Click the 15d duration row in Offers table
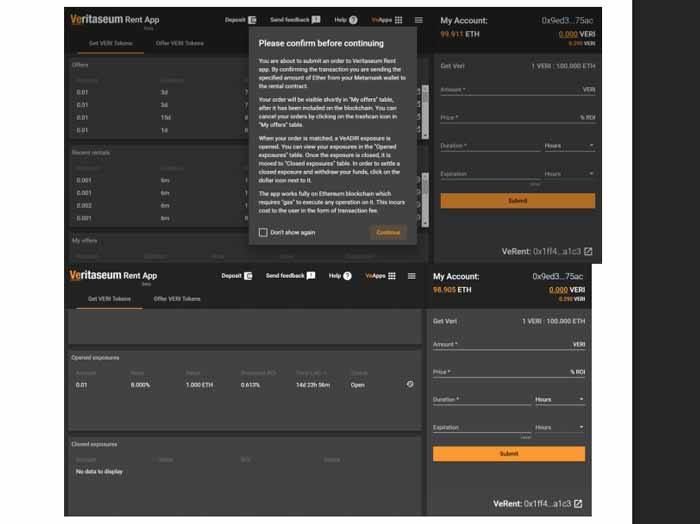Viewport: 700px width, 524px height. (166, 117)
